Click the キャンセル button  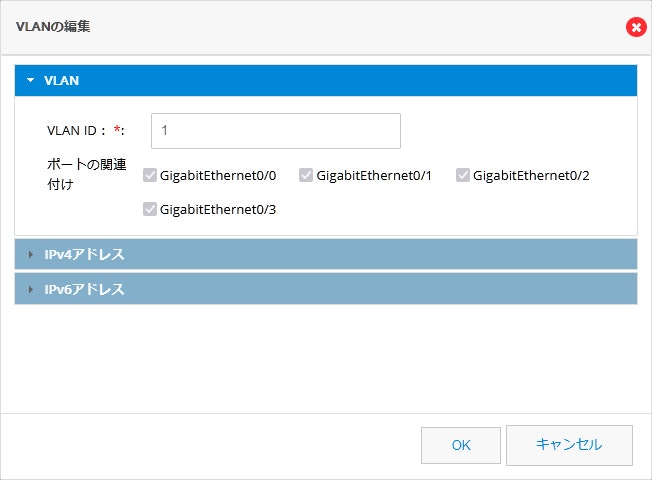(569, 445)
